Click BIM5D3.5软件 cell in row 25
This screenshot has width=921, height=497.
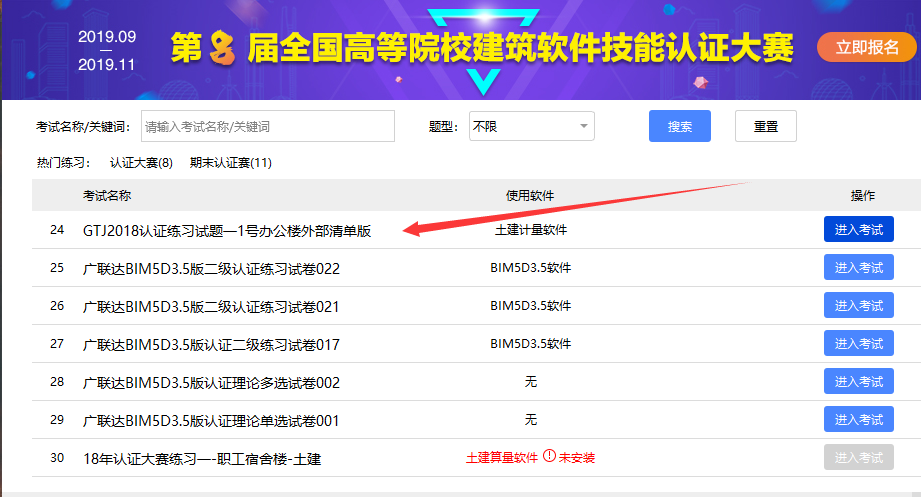[530, 268]
